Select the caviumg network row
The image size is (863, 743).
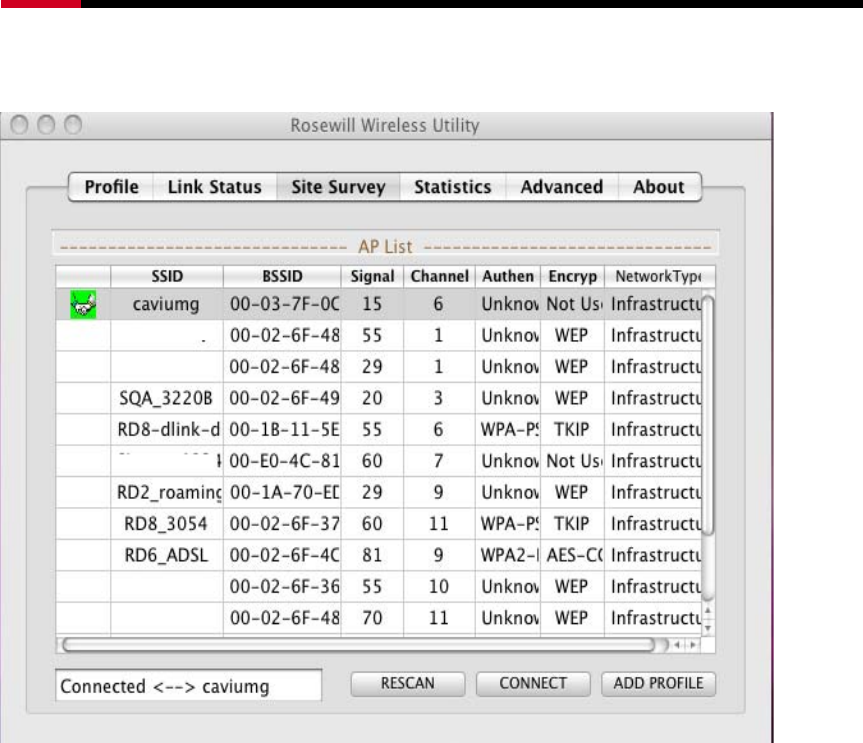point(379,304)
